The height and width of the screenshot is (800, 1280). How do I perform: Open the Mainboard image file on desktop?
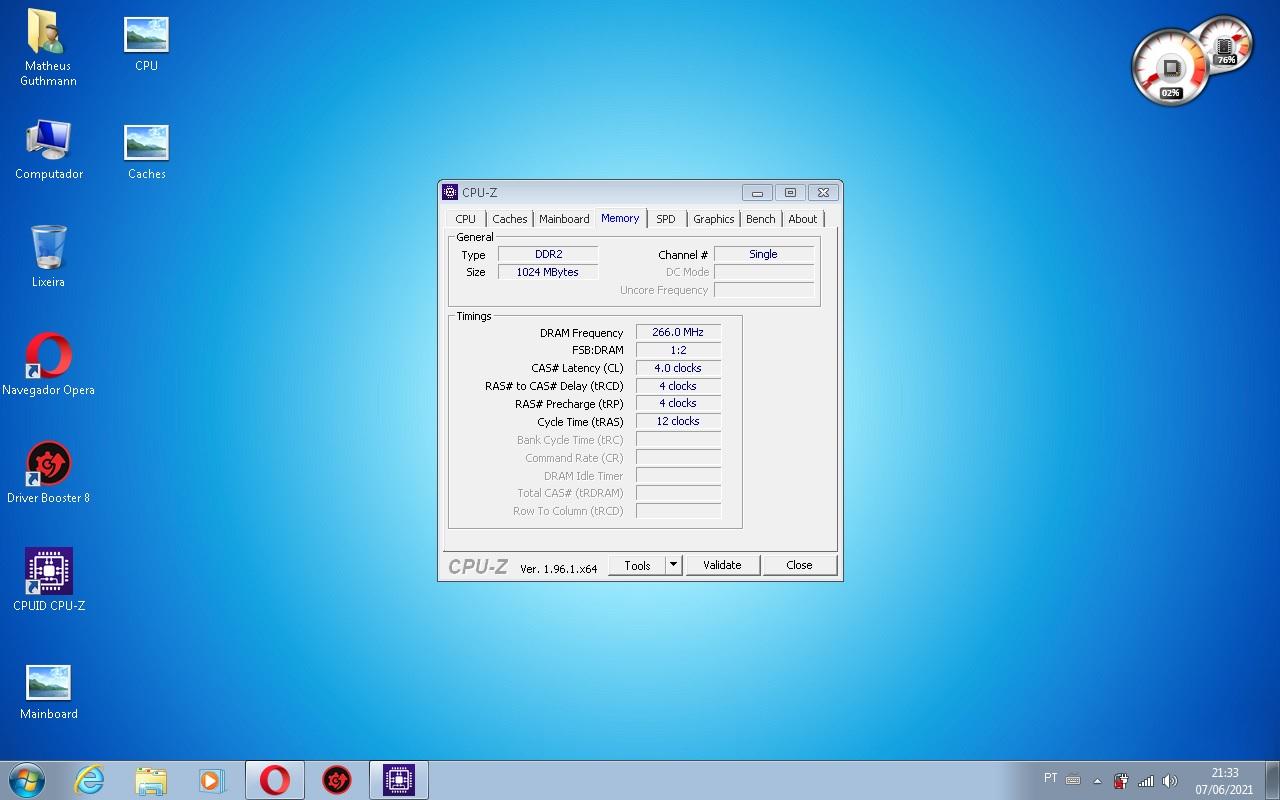[x=48, y=692]
